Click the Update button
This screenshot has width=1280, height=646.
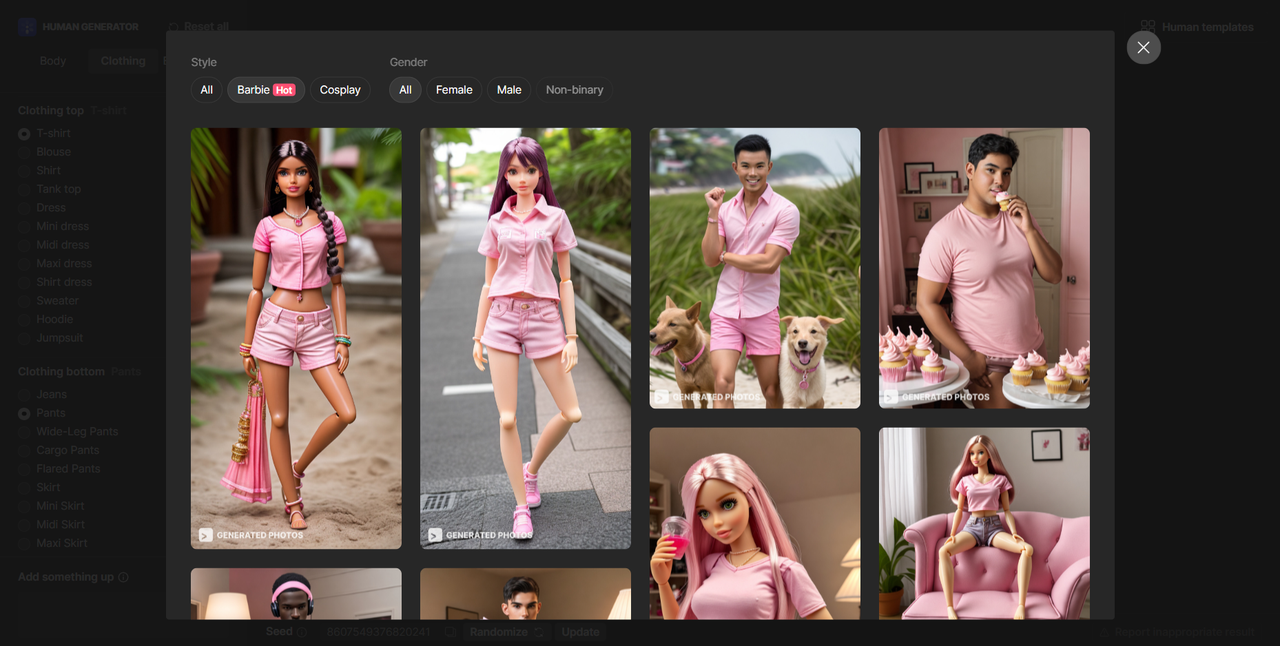point(580,632)
